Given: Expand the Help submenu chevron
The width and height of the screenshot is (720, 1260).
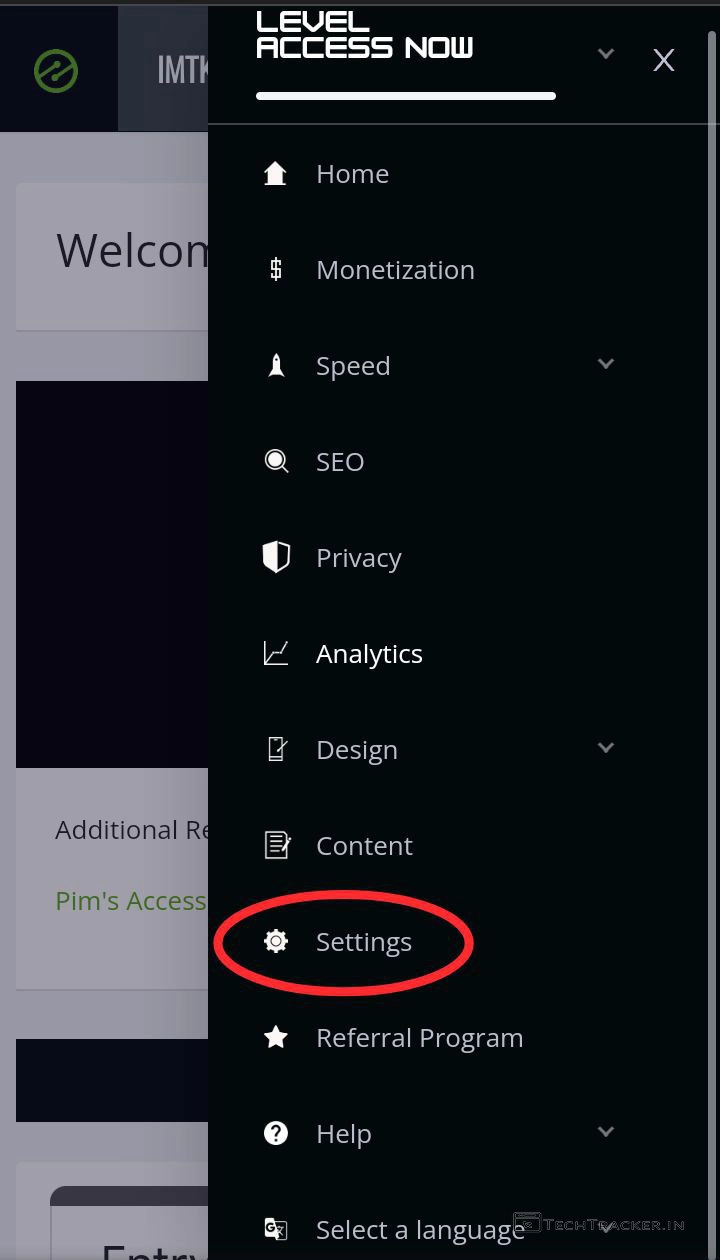Looking at the screenshot, I should tap(605, 1132).
